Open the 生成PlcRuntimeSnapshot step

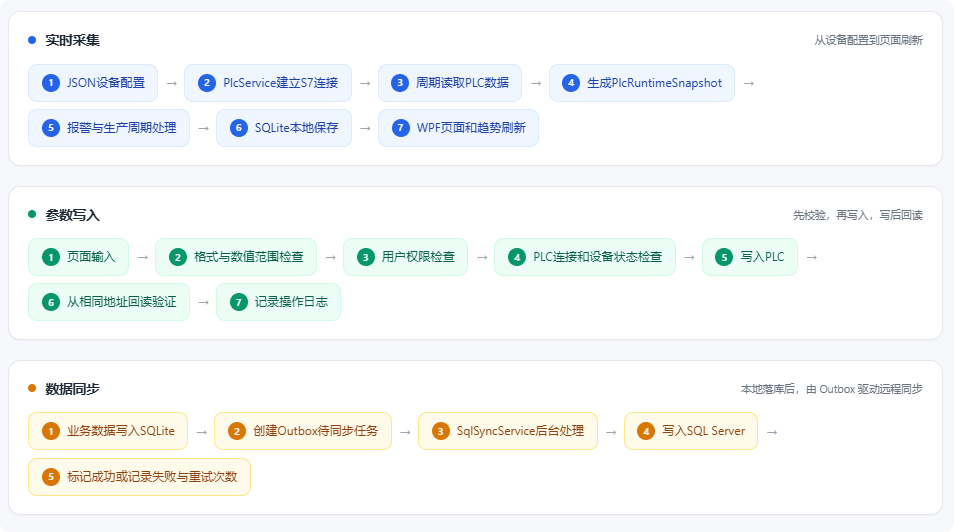click(x=642, y=83)
